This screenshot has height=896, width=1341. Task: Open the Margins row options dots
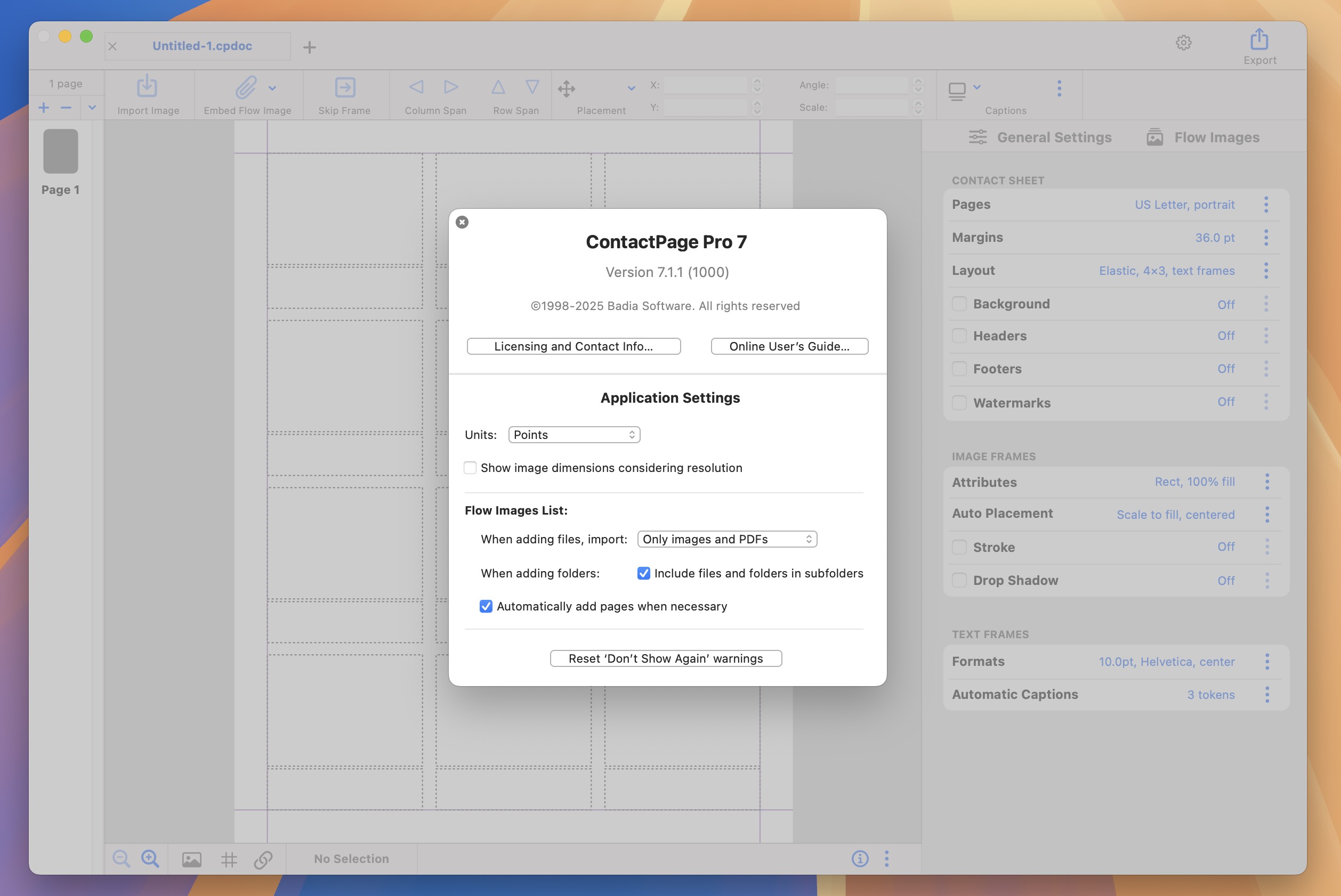(1265, 237)
